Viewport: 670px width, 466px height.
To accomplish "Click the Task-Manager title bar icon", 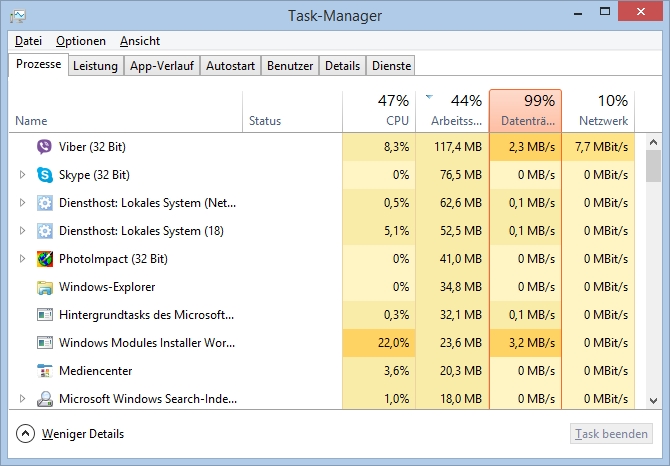I will click(x=18, y=16).
